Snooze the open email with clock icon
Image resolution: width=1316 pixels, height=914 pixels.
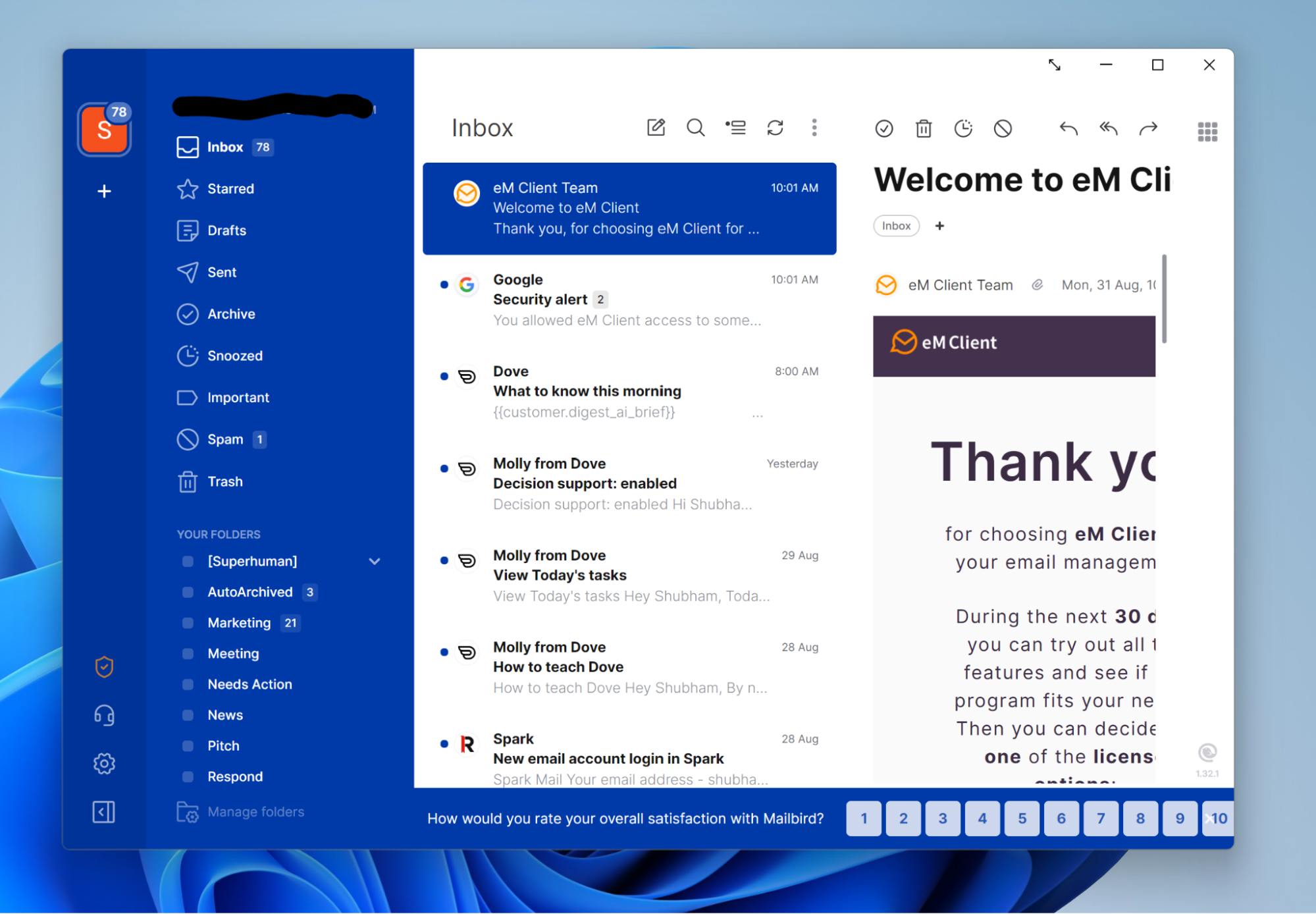pyautogui.click(x=963, y=128)
